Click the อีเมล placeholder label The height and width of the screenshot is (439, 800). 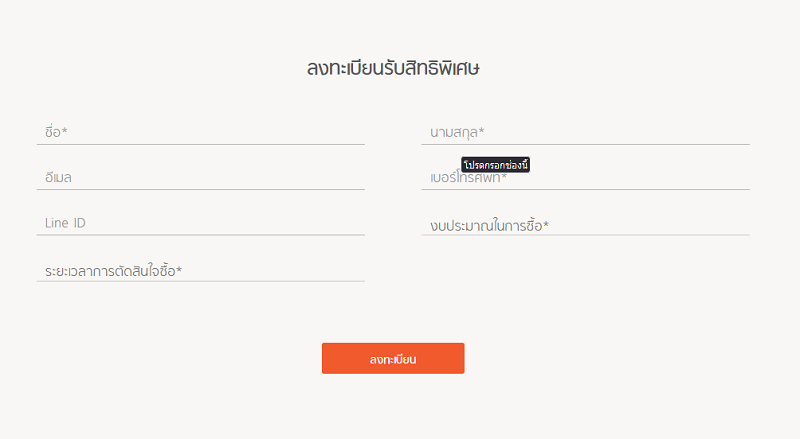pyautogui.click(x=58, y=178)
